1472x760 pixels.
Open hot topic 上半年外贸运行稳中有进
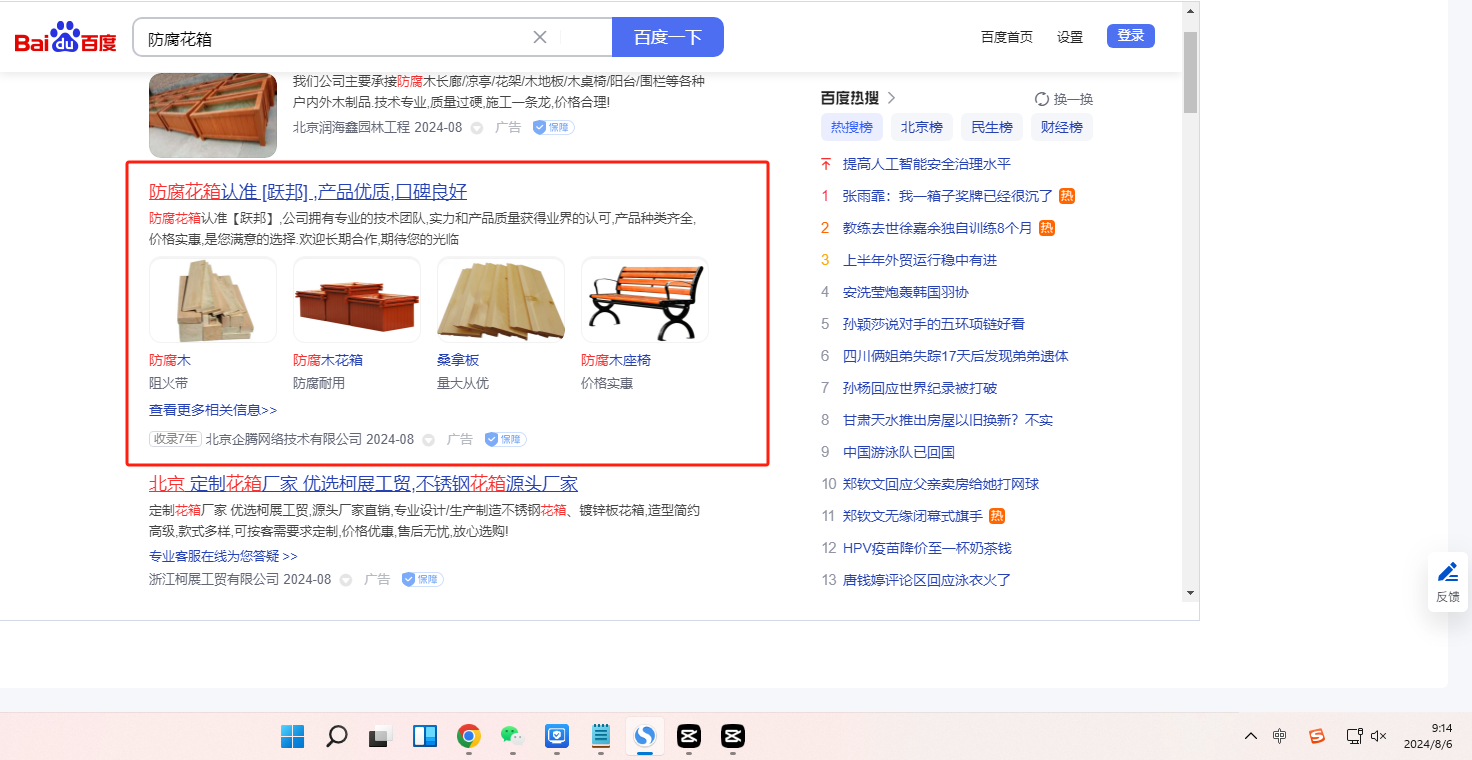(920, 260)
